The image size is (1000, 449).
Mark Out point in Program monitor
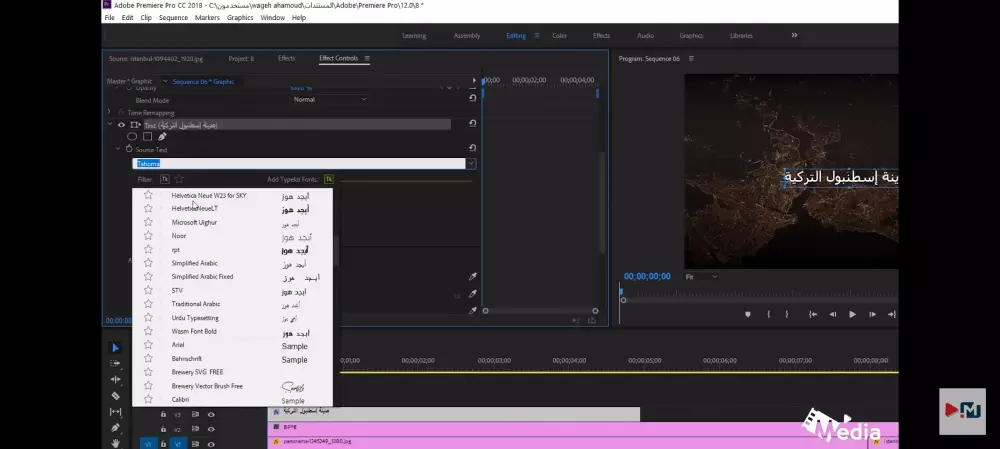click(x=786, y=314)
